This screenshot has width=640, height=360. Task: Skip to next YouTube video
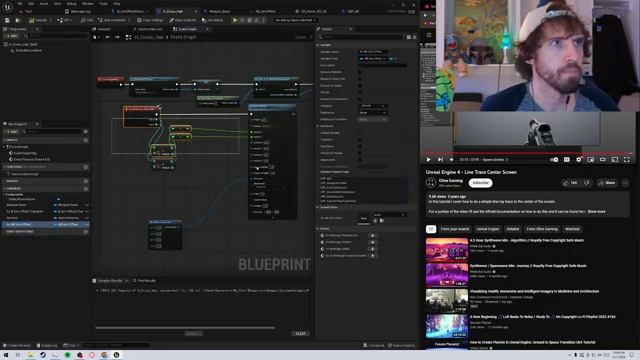click(440, 160)
